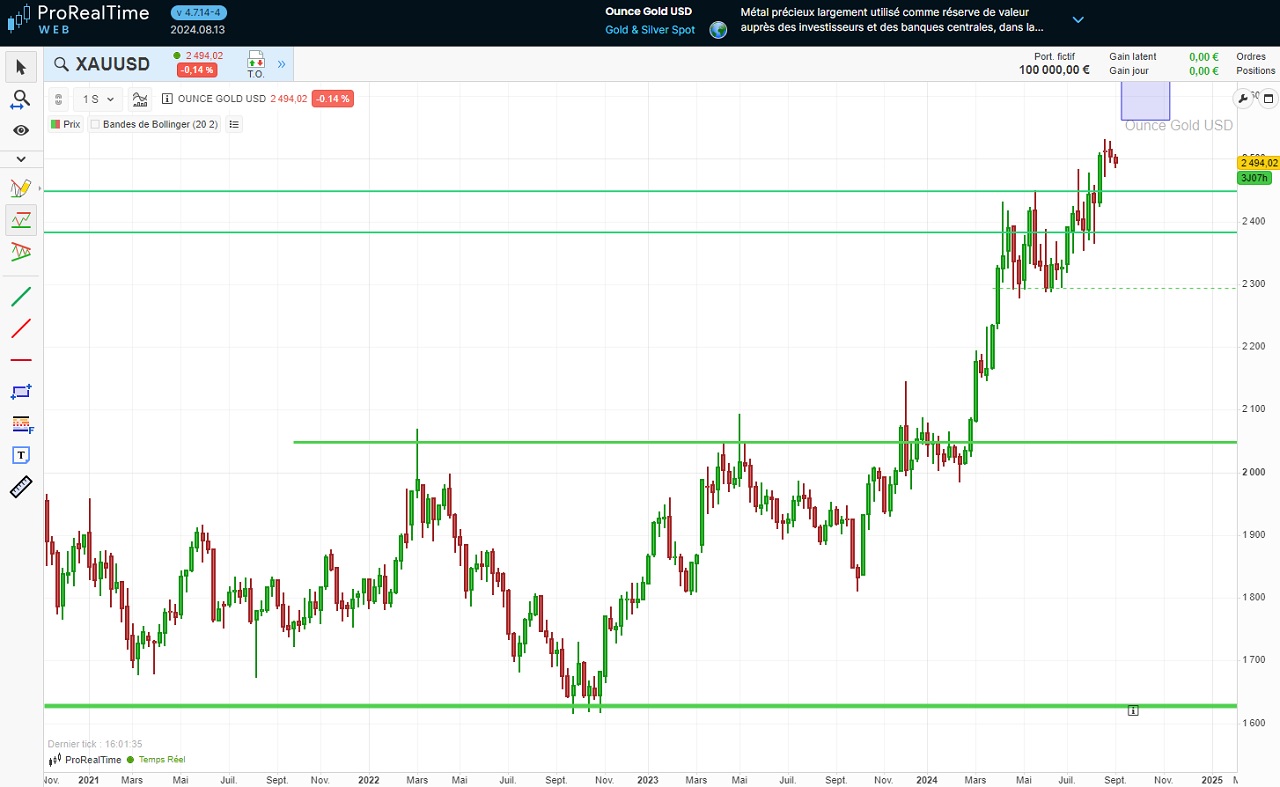Viewport: 1280px width, 787px height.
Task: Open the Positions tab
Action: pos(1256,71)
